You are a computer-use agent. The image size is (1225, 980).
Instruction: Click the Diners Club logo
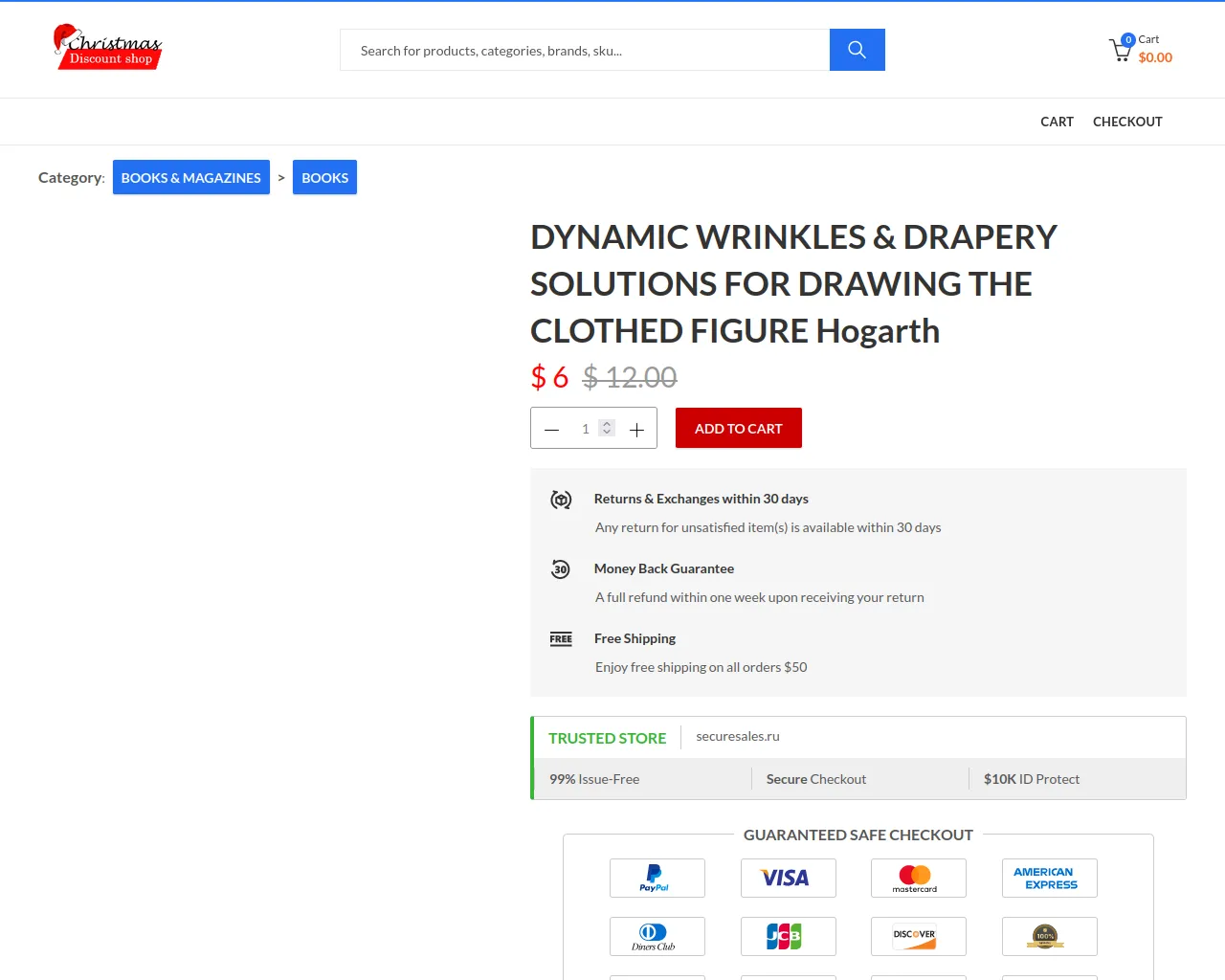657,936
